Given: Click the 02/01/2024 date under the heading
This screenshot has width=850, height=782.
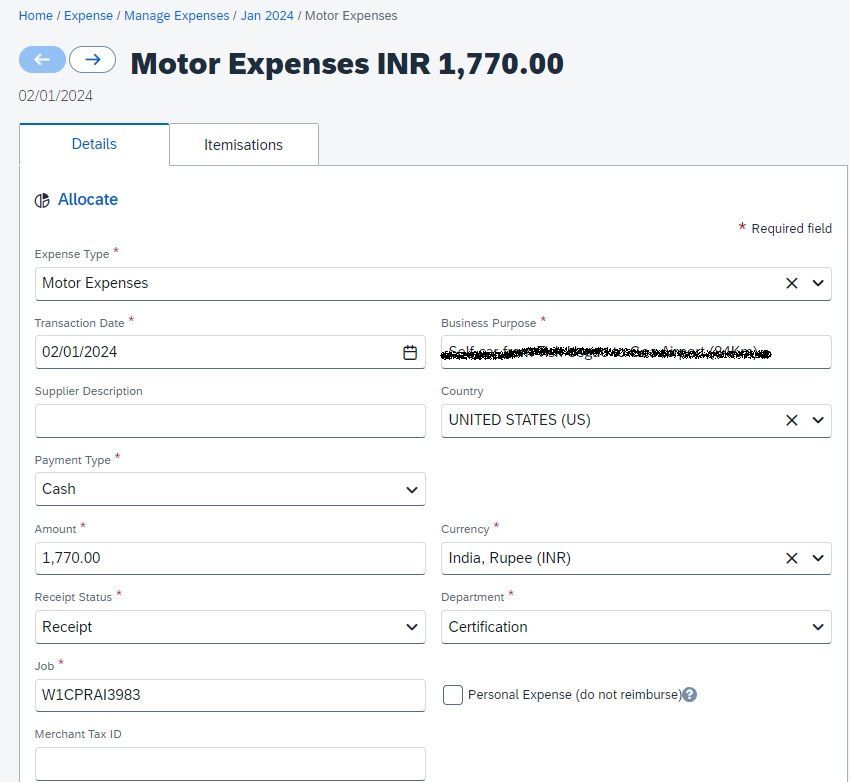Looking at the screenshot, I should tap(55, 96).
